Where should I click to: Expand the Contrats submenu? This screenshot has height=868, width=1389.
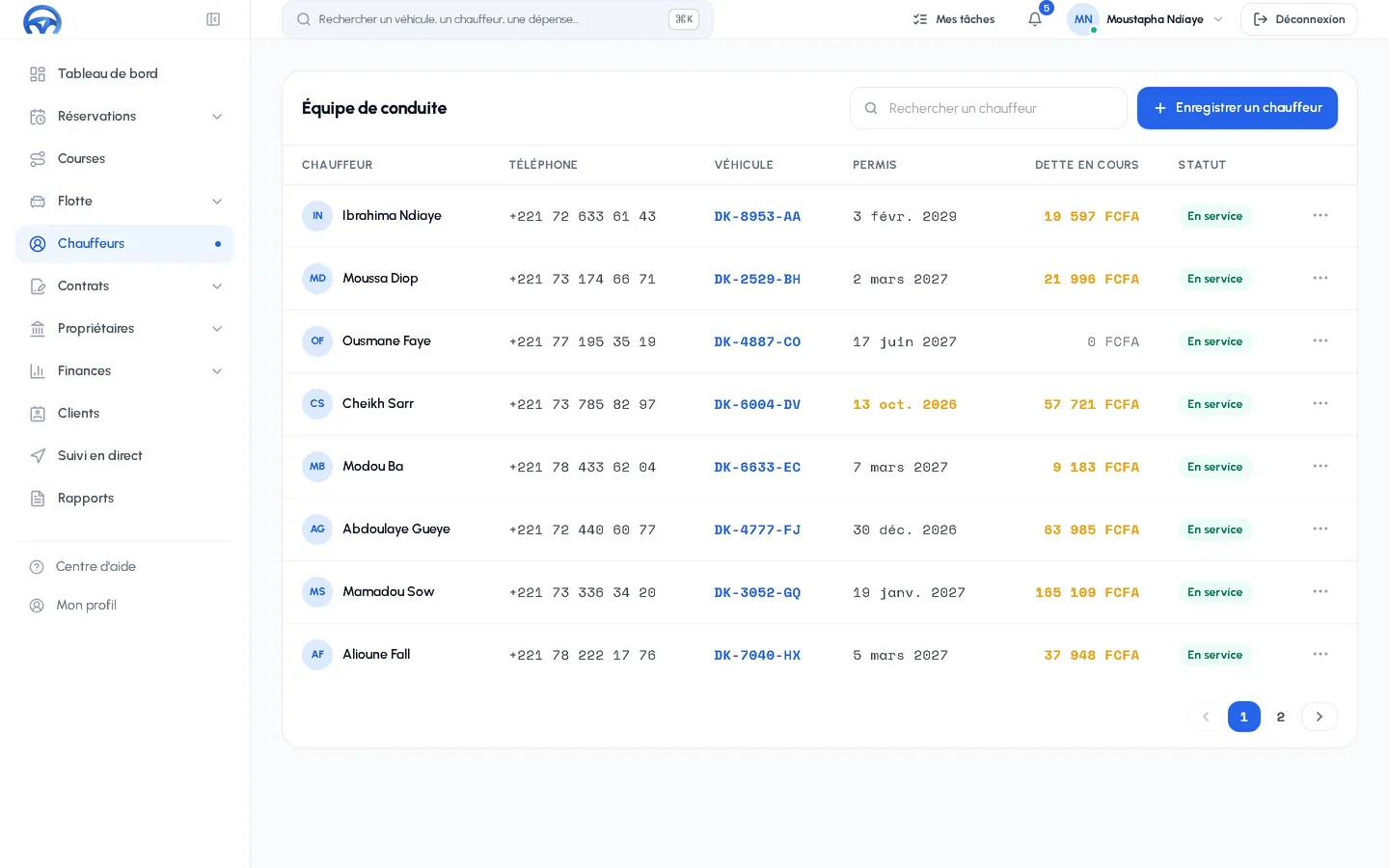pyautogui.click(x=217, y=286)
